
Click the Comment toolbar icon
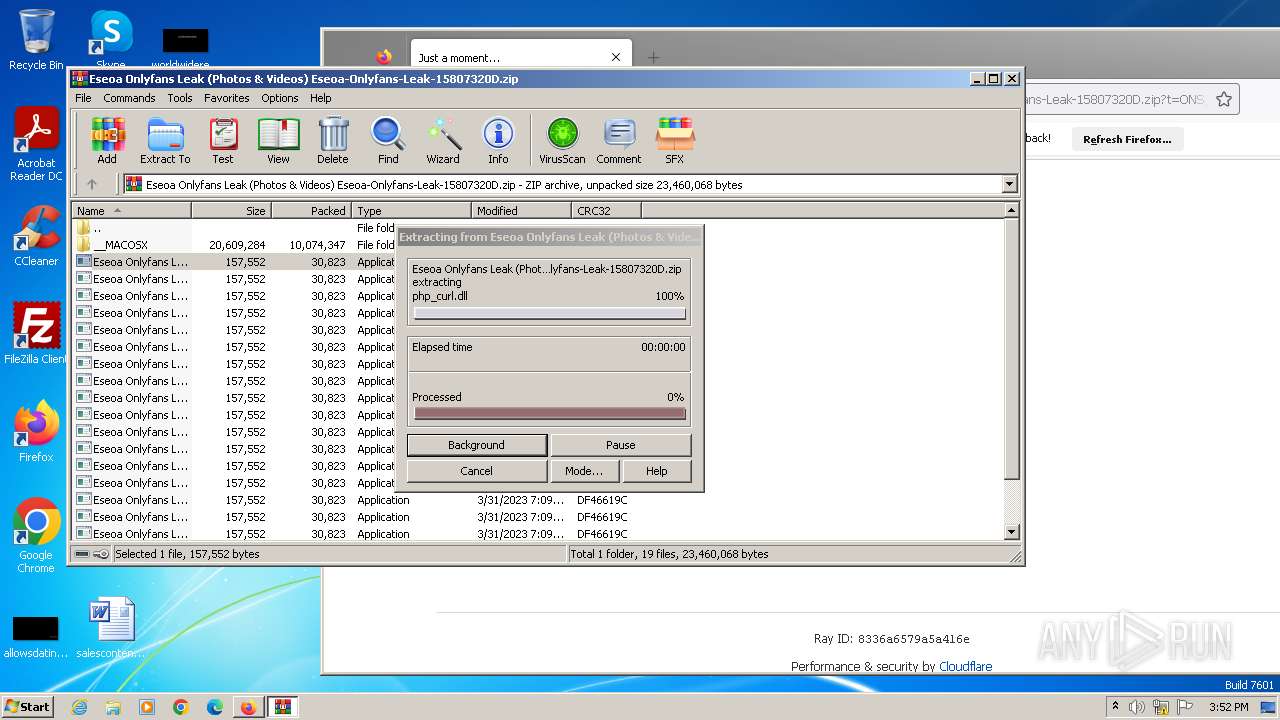tap(619, 140)
